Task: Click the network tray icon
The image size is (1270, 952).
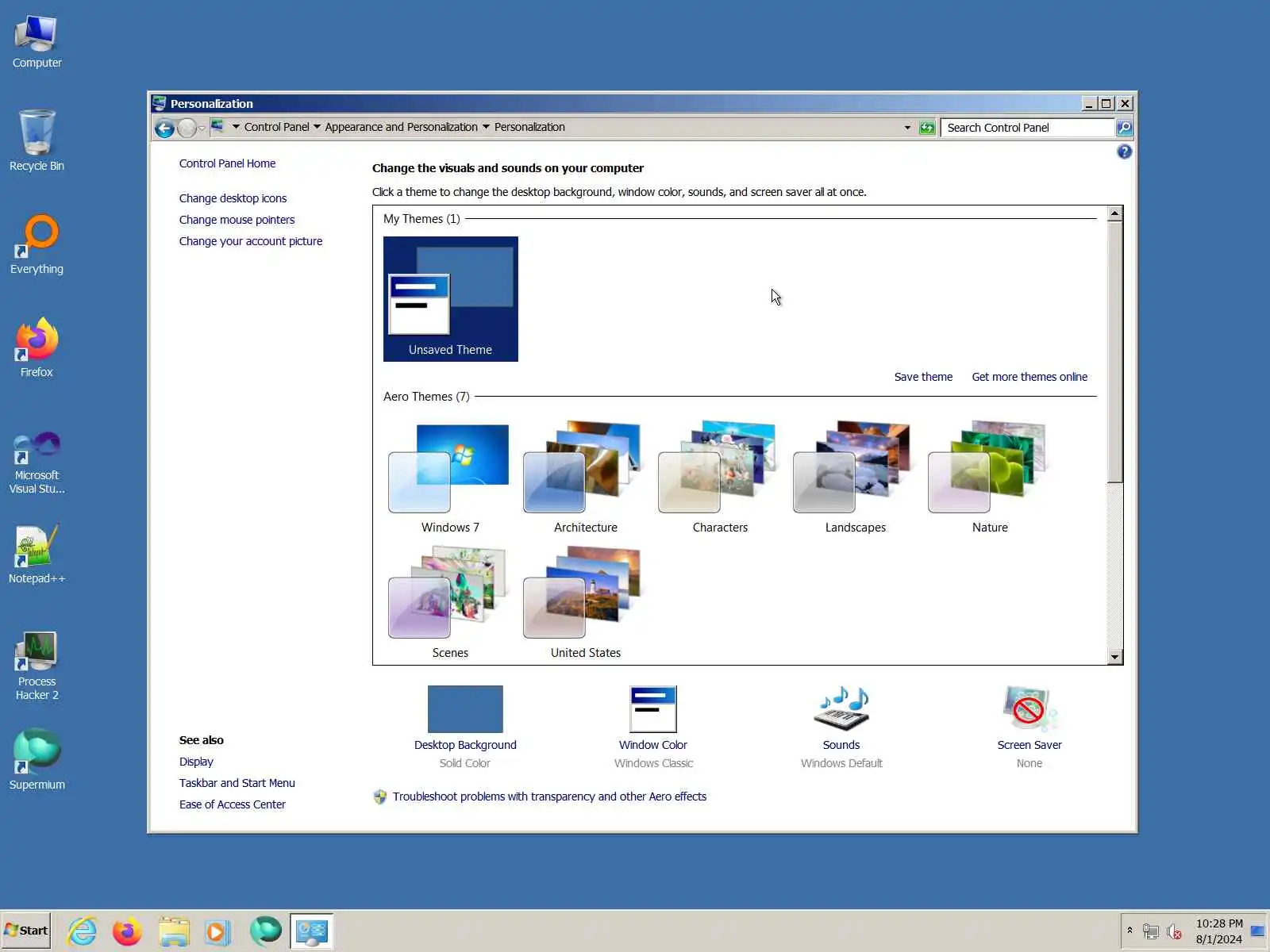Action: [1151, 931]
